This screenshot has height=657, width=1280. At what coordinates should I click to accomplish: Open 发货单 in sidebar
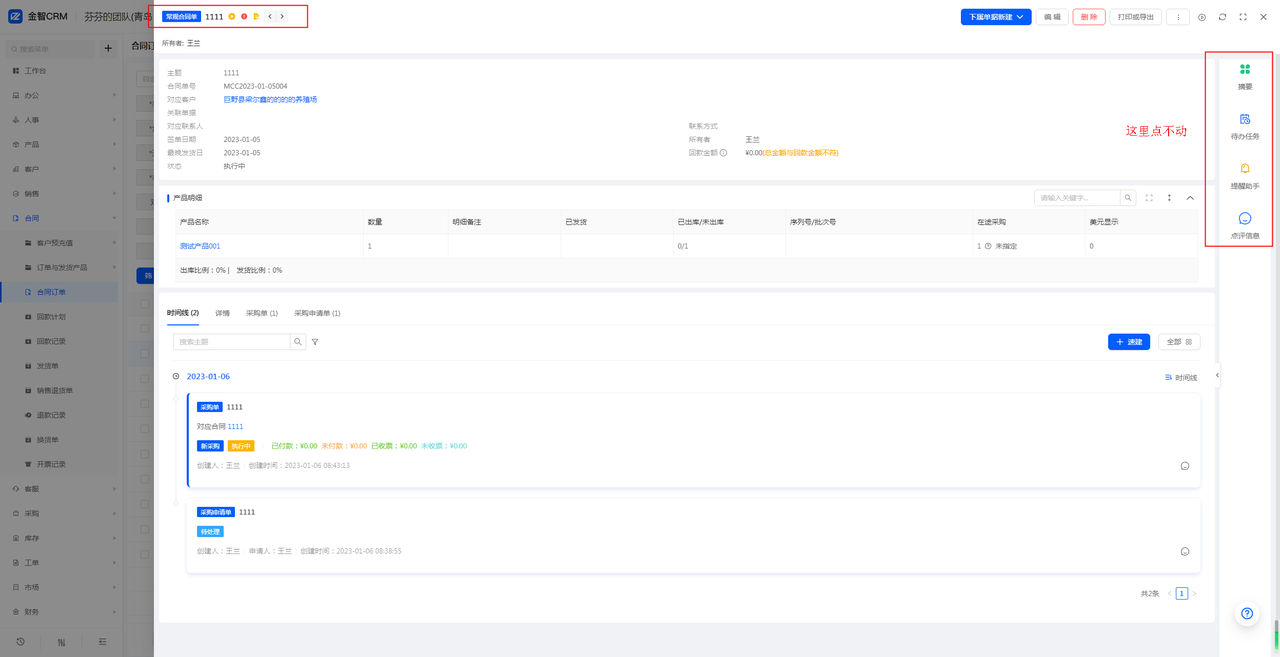[48, 366]
